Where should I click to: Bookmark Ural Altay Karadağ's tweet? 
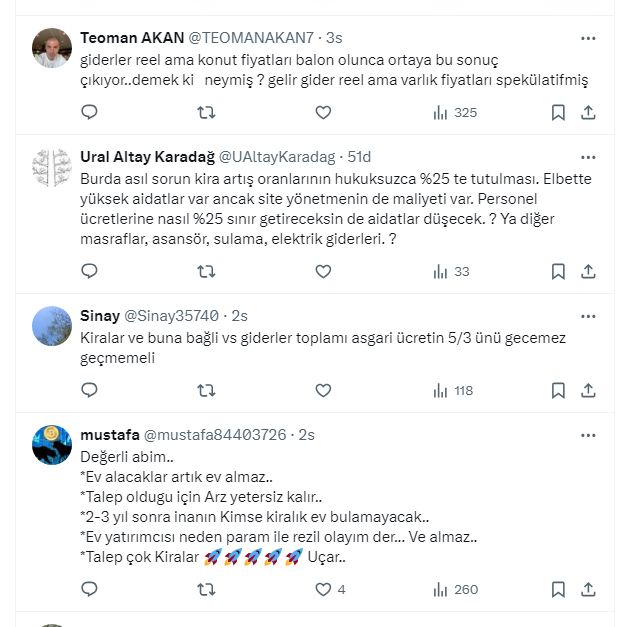click(x=558, y=271)
